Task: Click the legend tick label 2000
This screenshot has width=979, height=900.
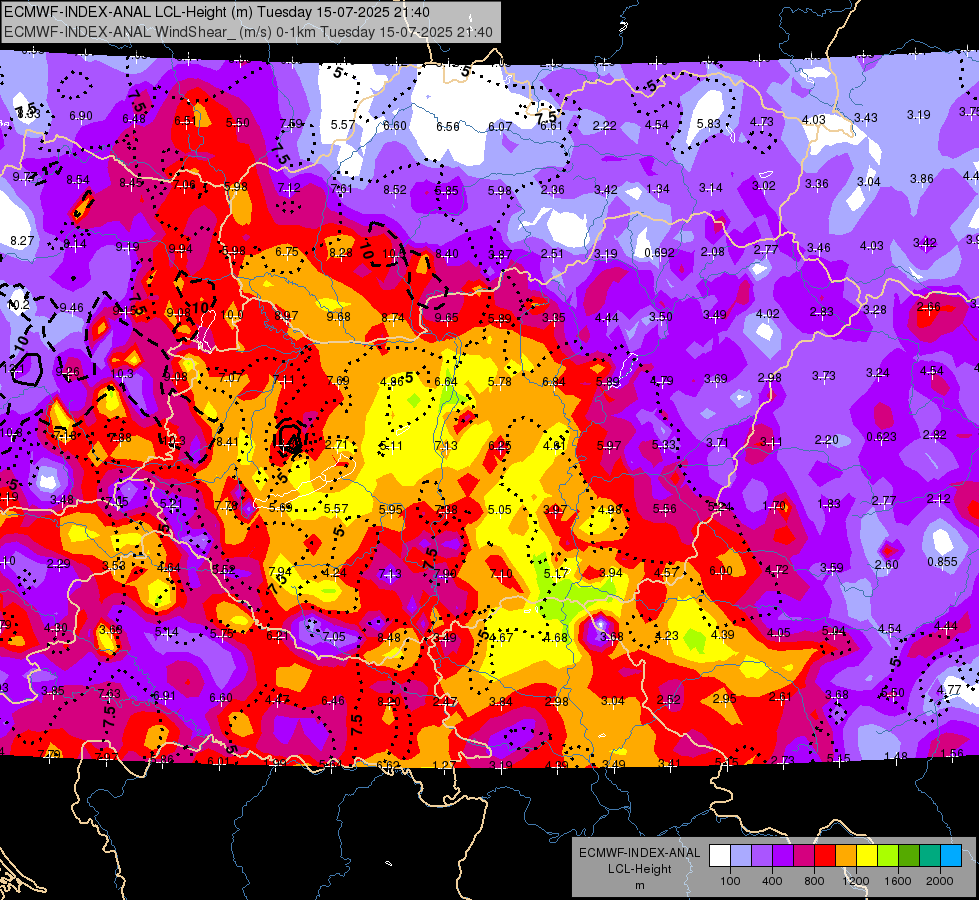Action: click(940, 881)
